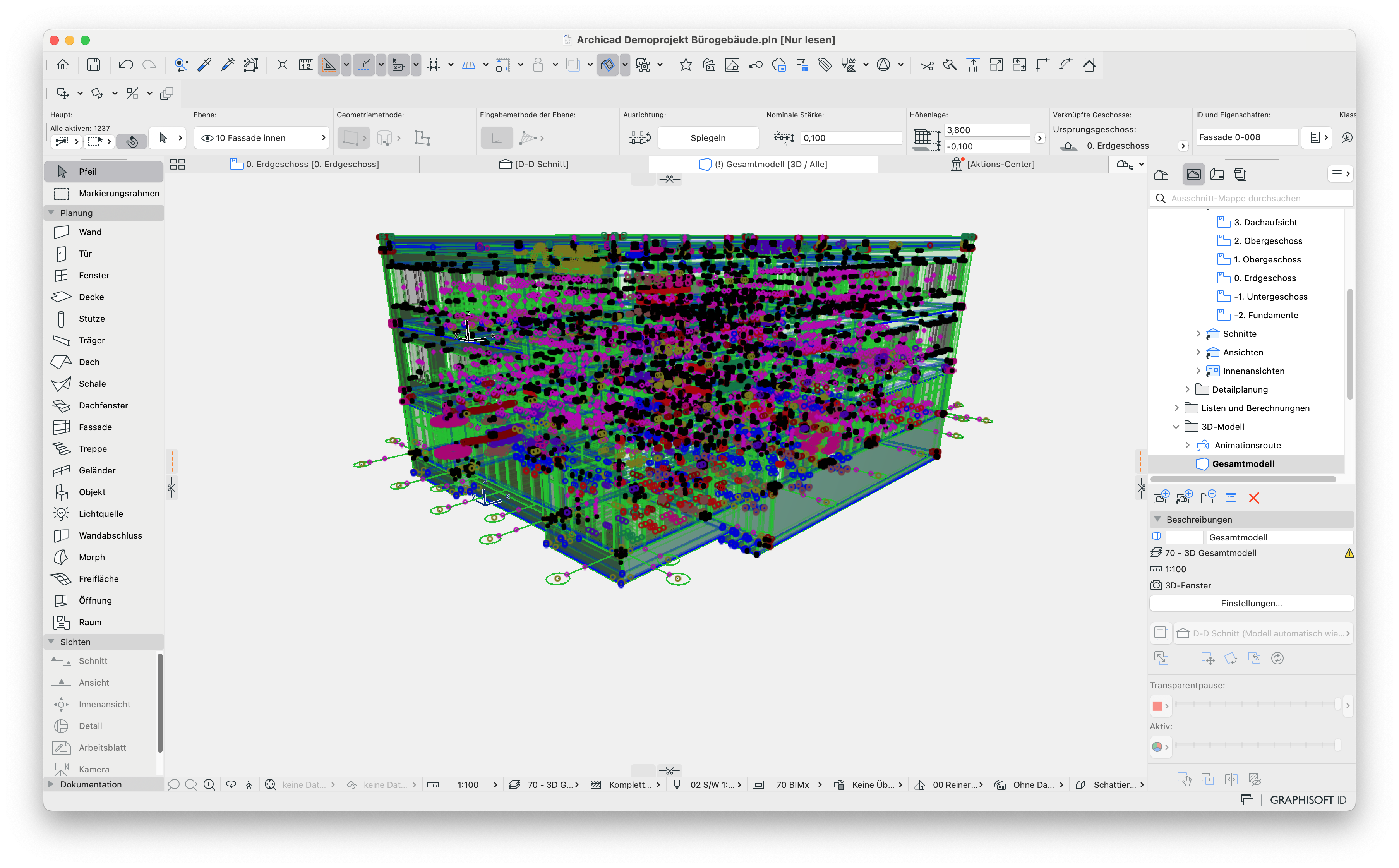Select the Geländer tool
Viewport: 1399px width, 868px height.
pos(103,470)
